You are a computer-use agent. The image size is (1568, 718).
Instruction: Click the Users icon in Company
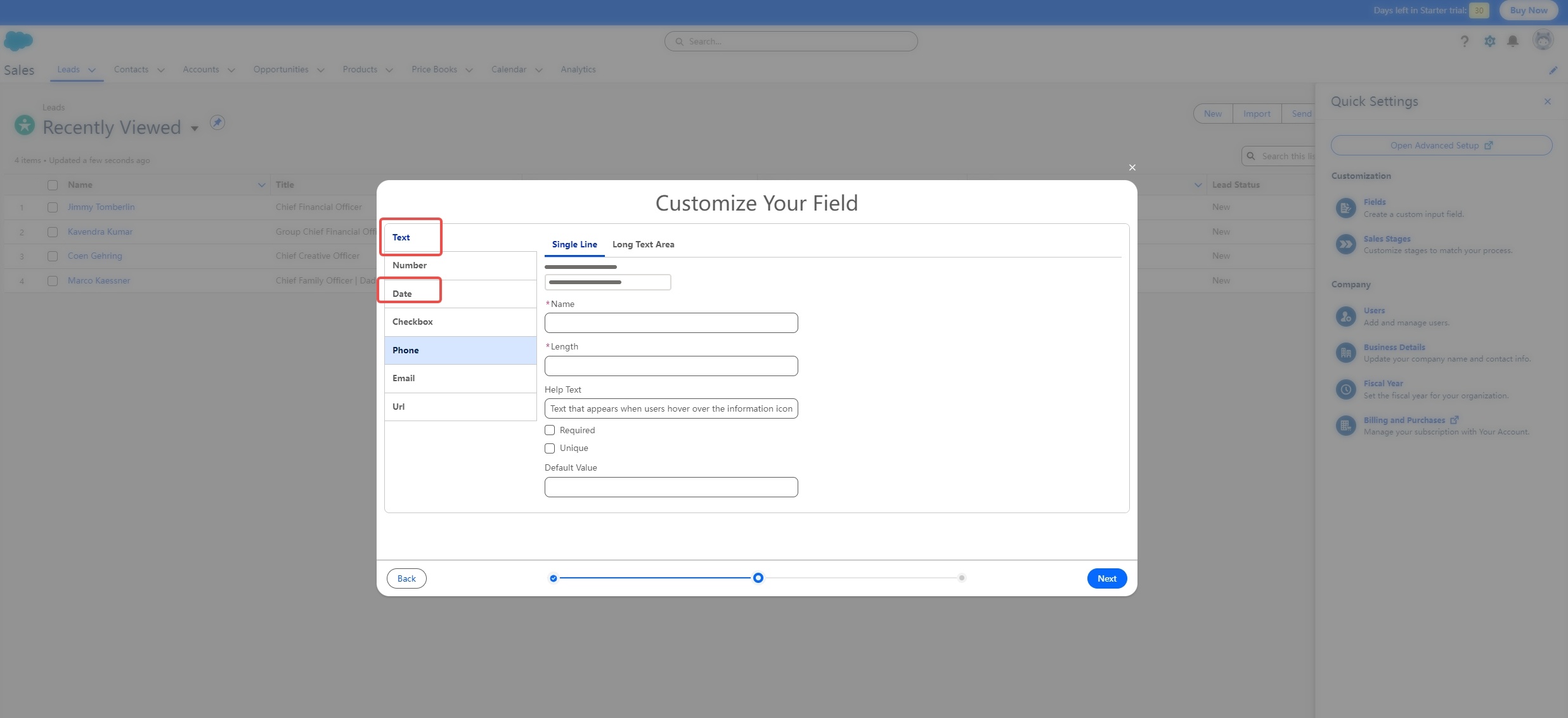tap(1345, 317)
